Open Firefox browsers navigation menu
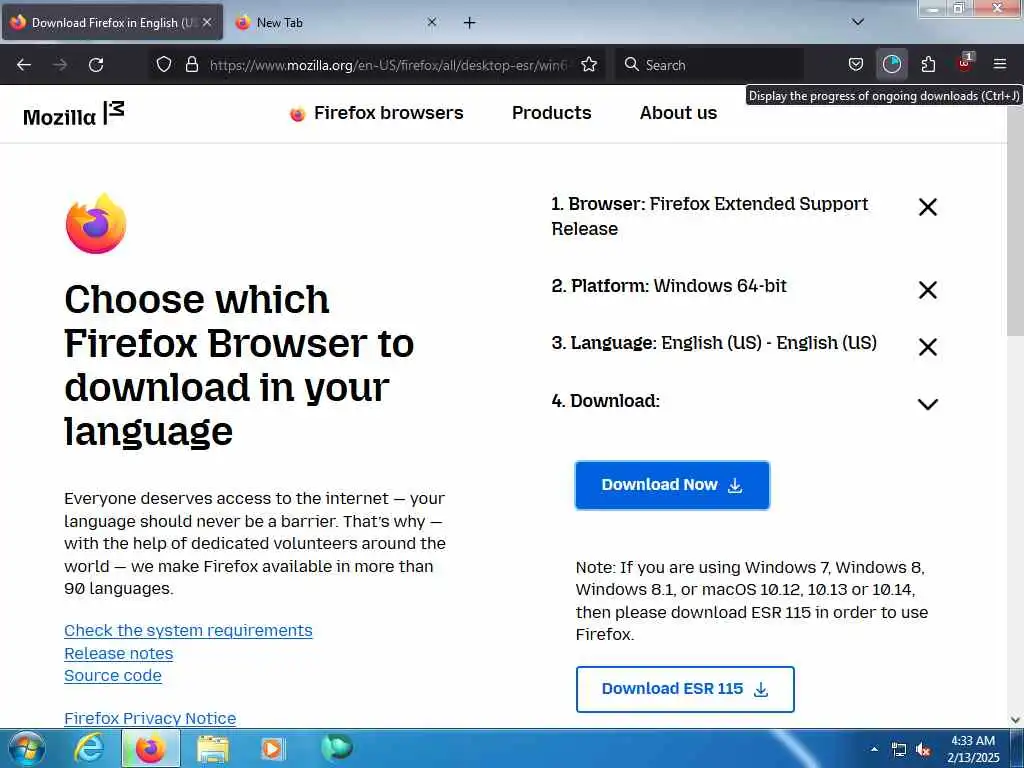 click(376, 113)
